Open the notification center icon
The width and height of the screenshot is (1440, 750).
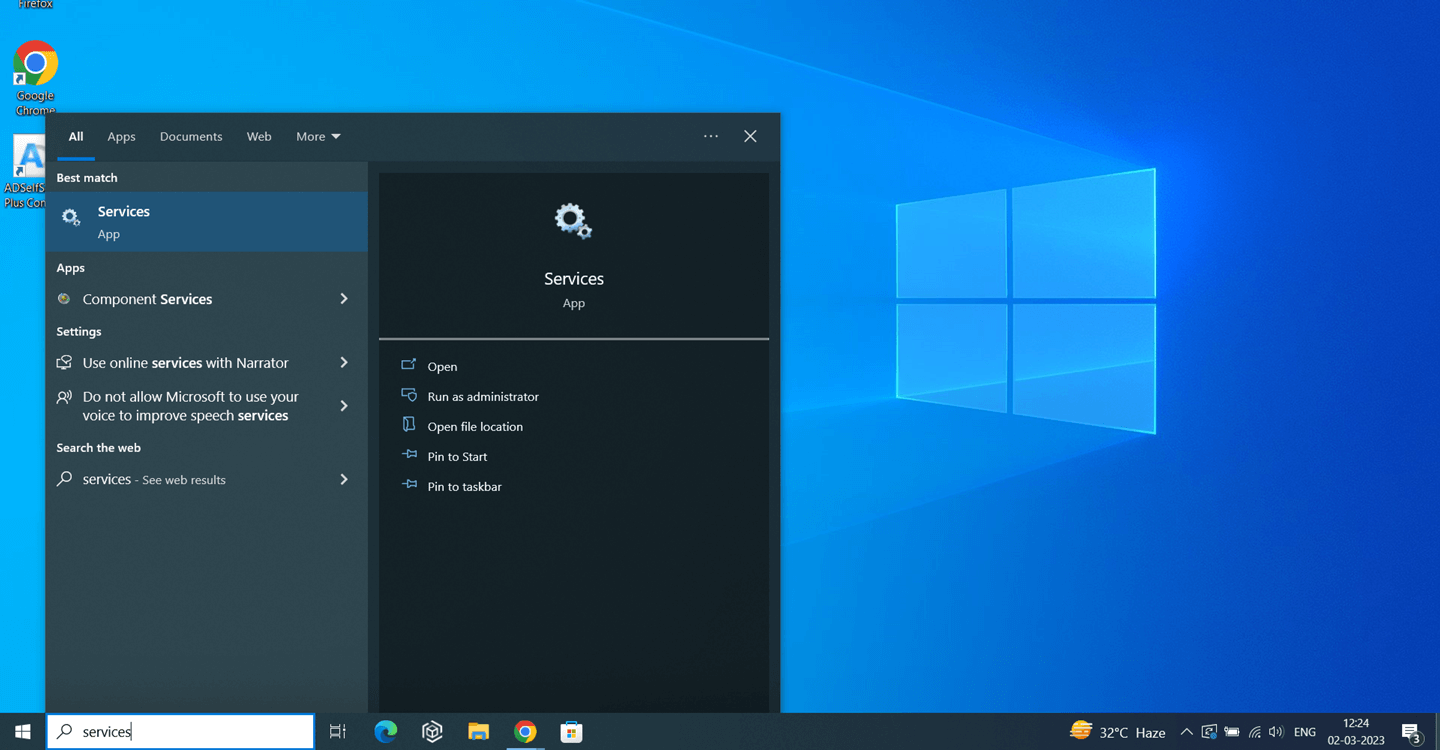click(1411, 732)
